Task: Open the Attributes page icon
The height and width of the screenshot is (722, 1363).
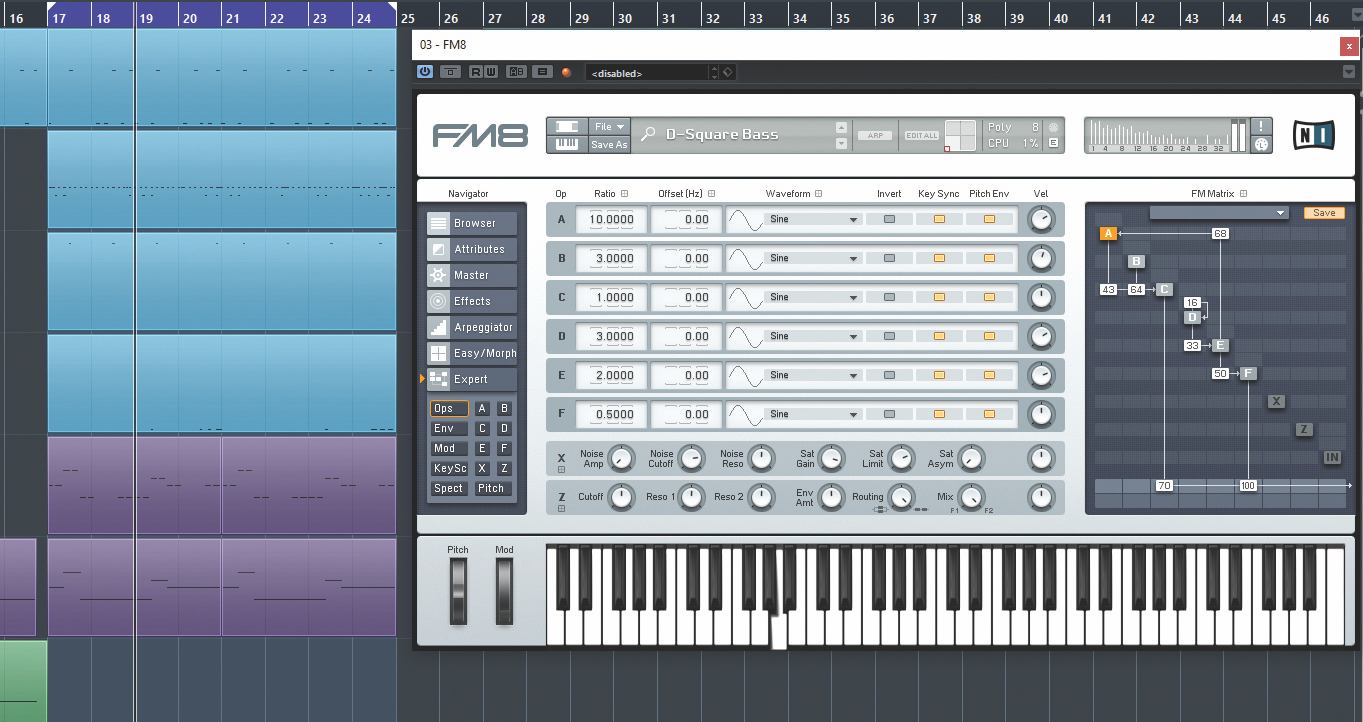Action: pos(438,249)
